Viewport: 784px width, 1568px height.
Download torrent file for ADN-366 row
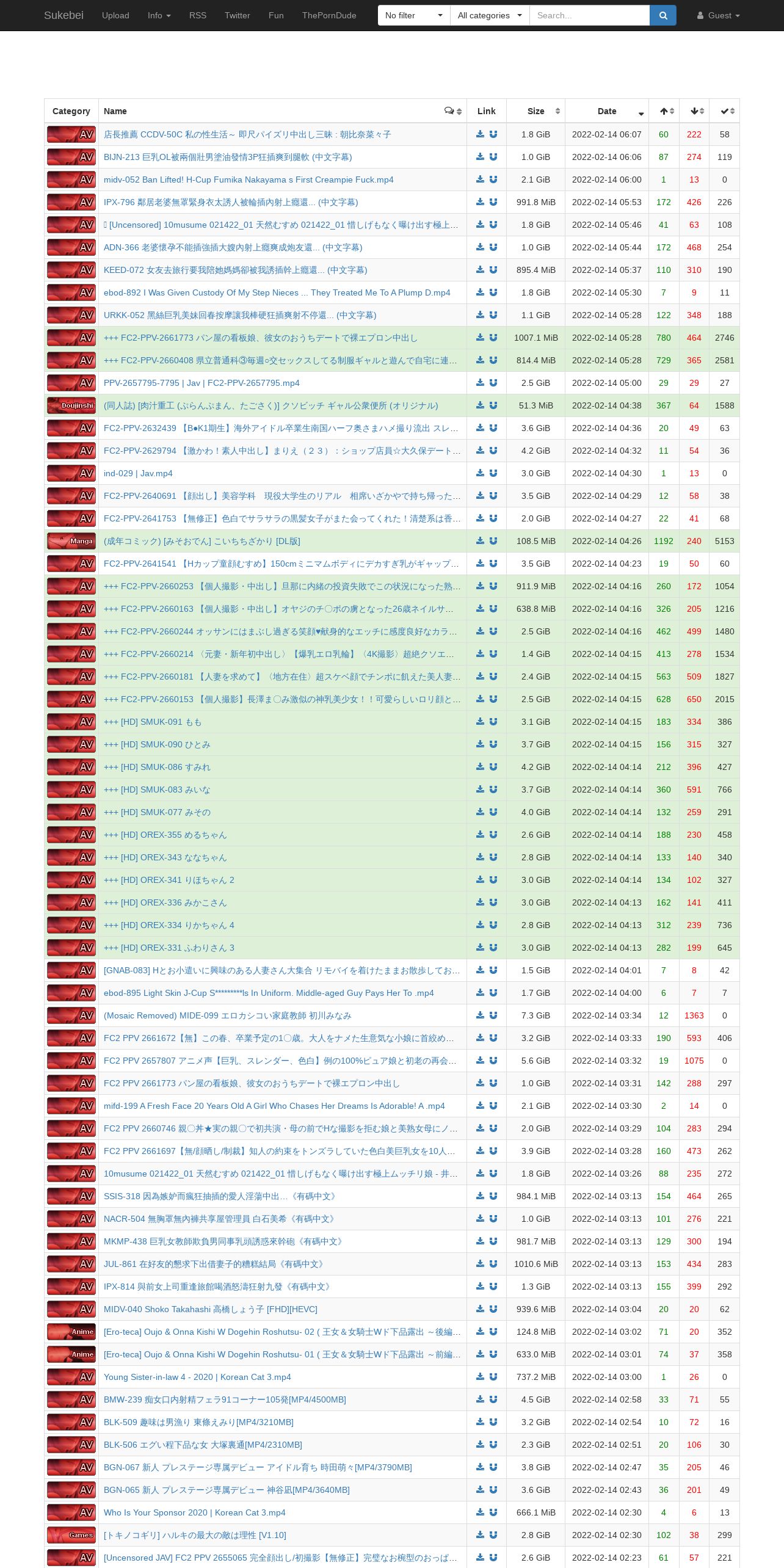pyautogui.click(x=481, y=247)
